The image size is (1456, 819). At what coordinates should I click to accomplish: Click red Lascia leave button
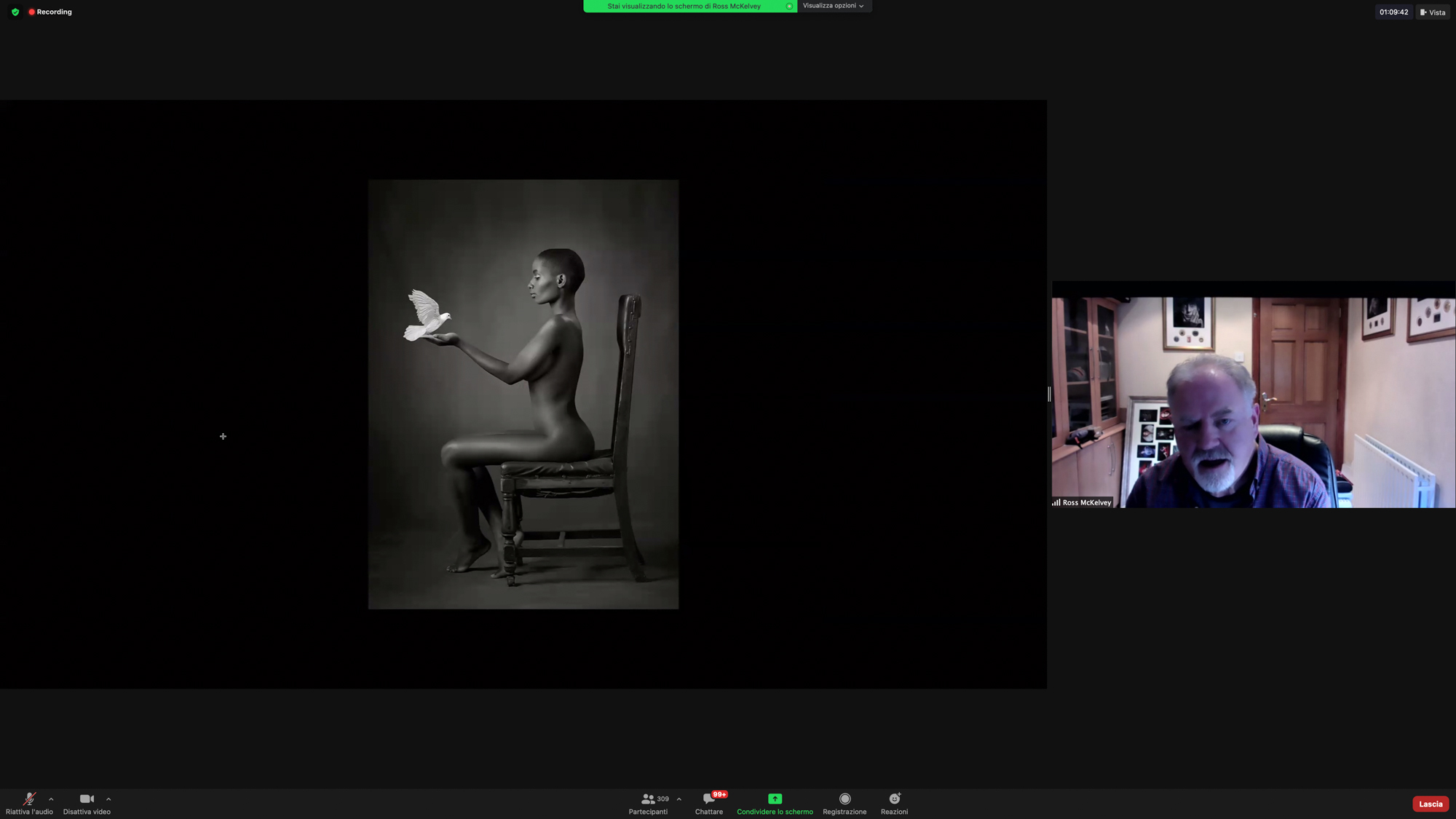[x=1430, y=804]
